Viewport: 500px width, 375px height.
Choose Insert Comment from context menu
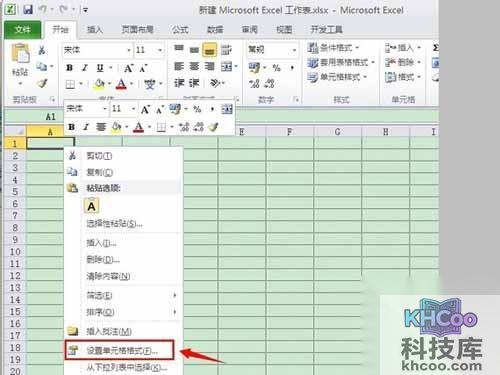[x=123, y=331]
